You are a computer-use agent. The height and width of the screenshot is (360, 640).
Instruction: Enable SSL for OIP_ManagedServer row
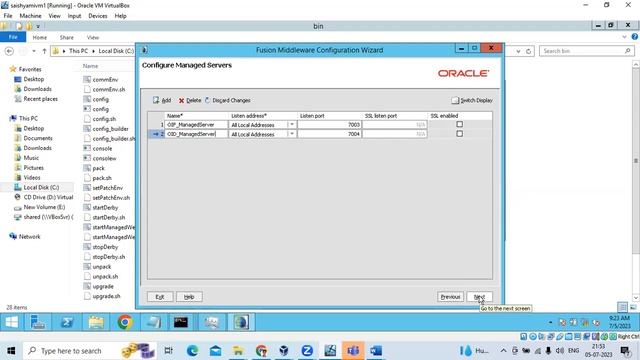click(x=460, y=124)
